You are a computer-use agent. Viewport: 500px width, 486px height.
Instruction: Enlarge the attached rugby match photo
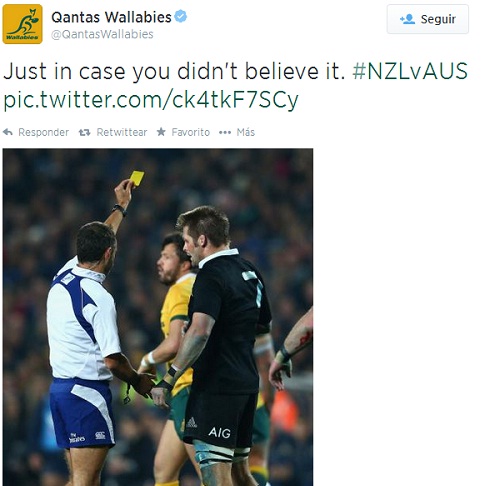[158, 317]
